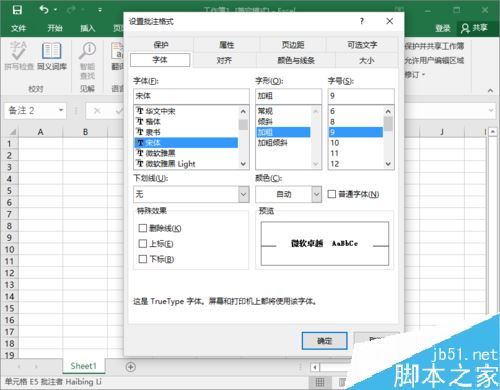Click 允许用户编辑区域 in the ribbon
This screenshot has height=390, width=500.
click(x=434, y=60)
